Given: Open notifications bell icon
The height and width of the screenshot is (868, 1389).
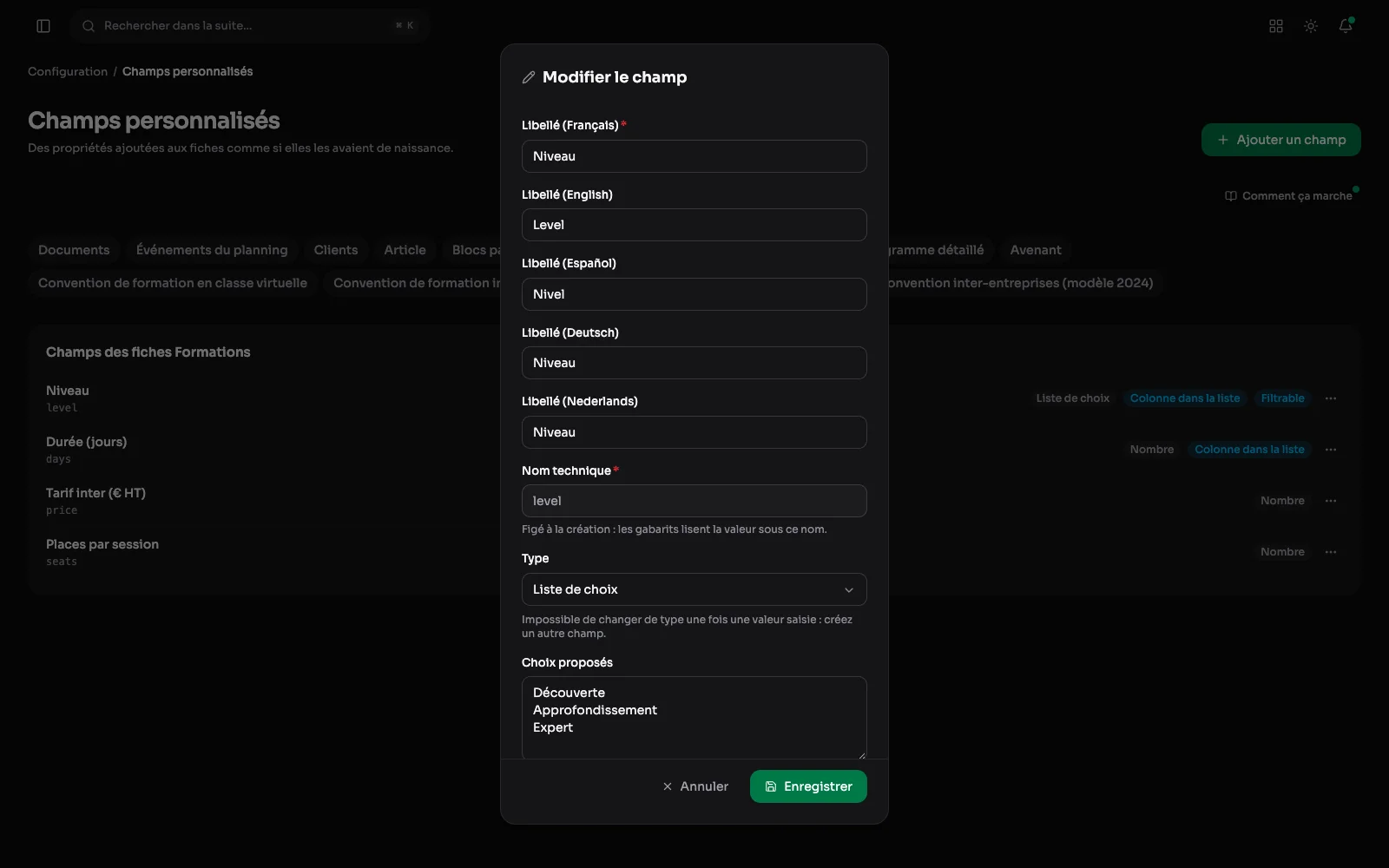Looking at the screenshot, I should click(x=1346, y=26).
